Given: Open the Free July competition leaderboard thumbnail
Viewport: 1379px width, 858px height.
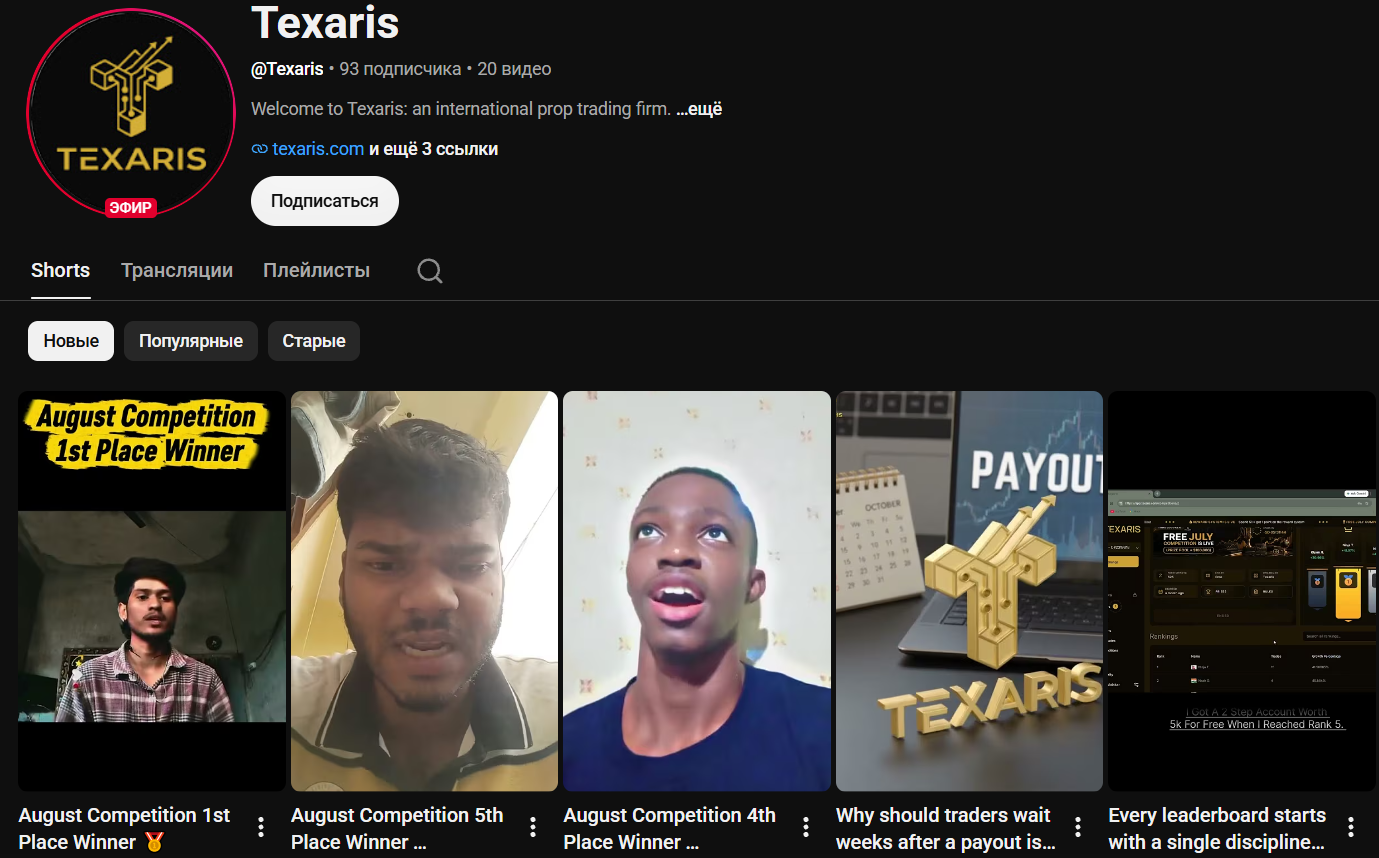Looking at the screenshot, I should click(1242, 591).
